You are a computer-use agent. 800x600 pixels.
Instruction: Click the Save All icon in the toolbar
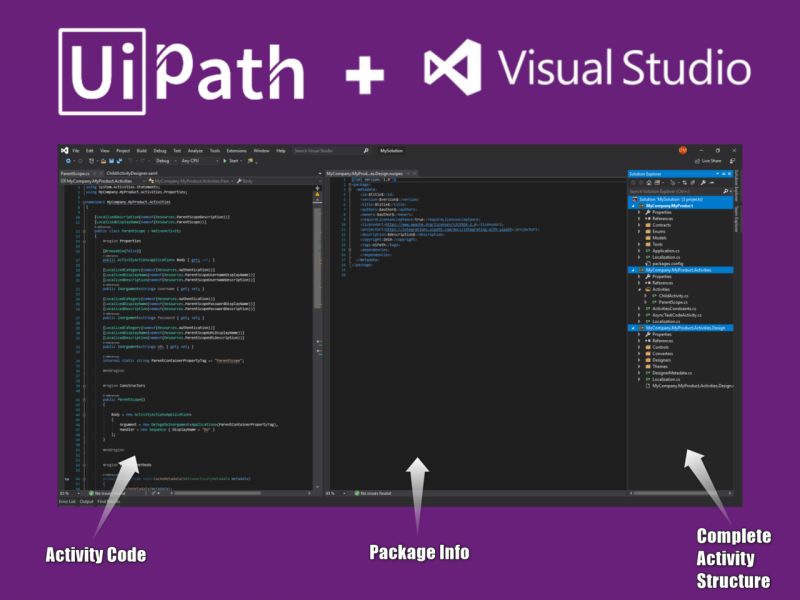click(x=120, y=159)
